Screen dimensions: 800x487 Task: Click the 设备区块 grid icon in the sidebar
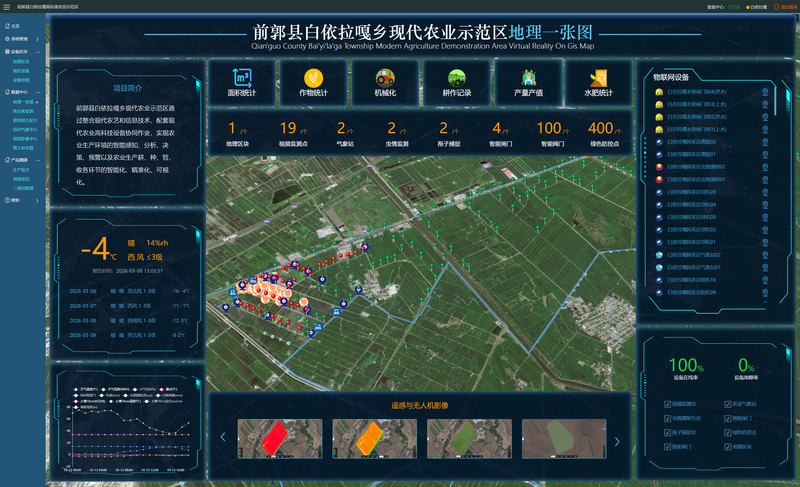tap(7, 52)
